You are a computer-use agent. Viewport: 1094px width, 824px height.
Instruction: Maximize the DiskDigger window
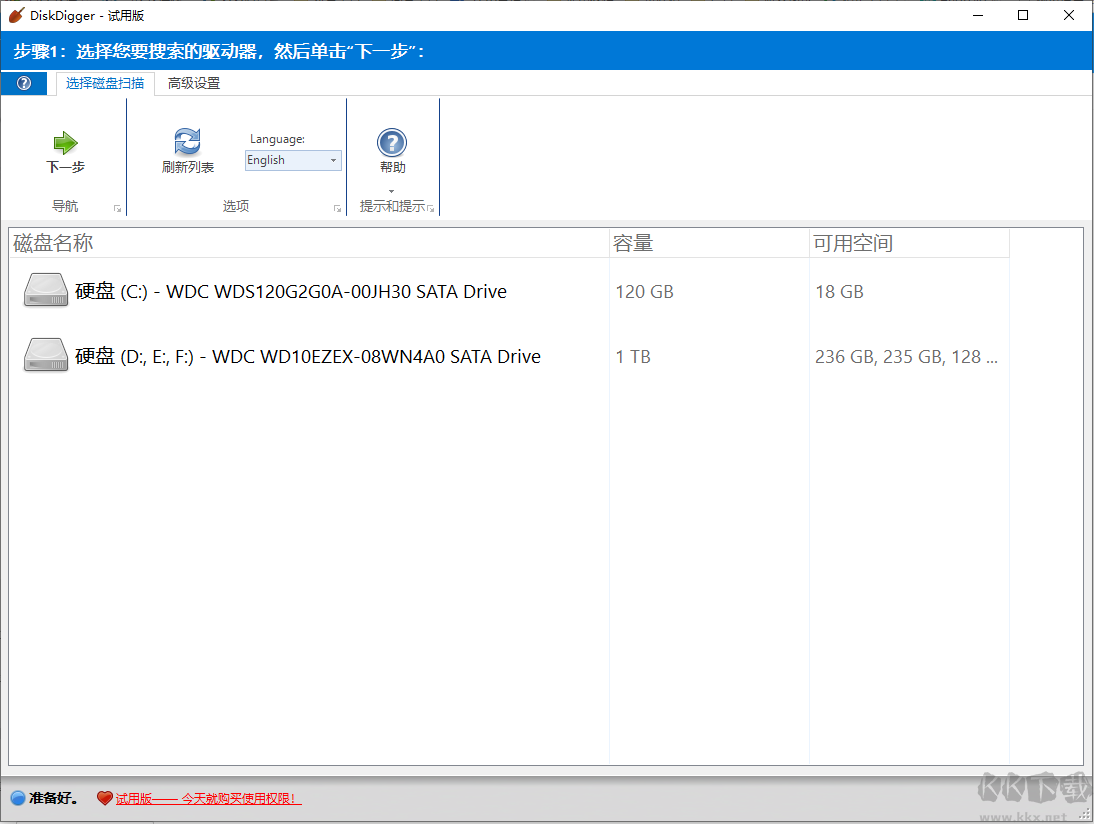tap(1023, 15)
